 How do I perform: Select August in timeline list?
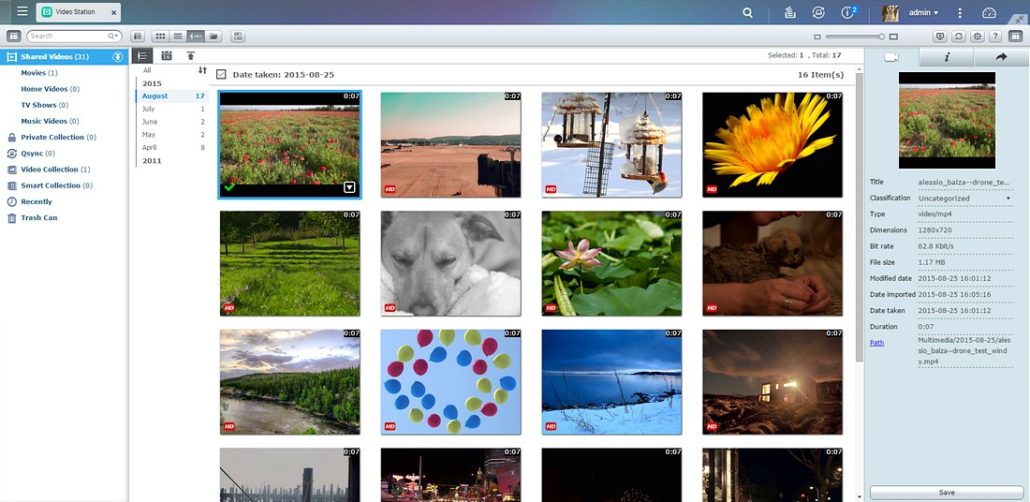pos(173,96)
